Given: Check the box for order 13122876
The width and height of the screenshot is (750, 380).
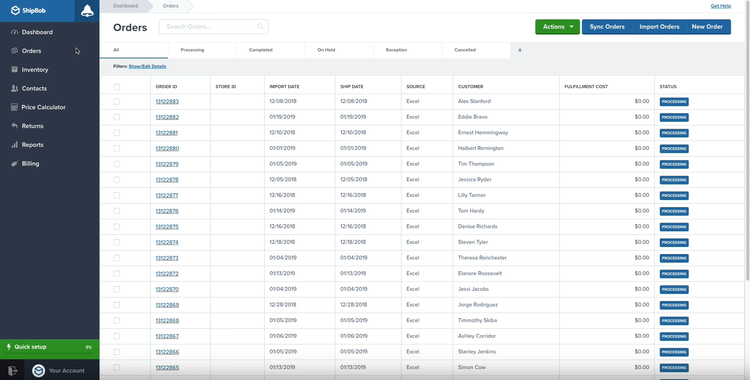Looking at the screenshot, I should pyautogui.click(x=117, y=211).
